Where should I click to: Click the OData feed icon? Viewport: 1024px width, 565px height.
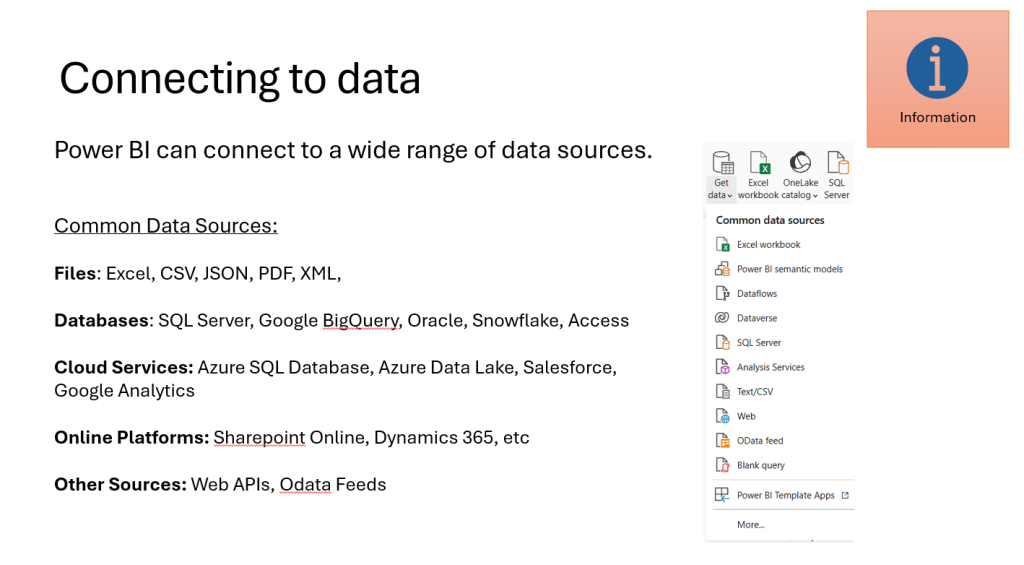722,440
